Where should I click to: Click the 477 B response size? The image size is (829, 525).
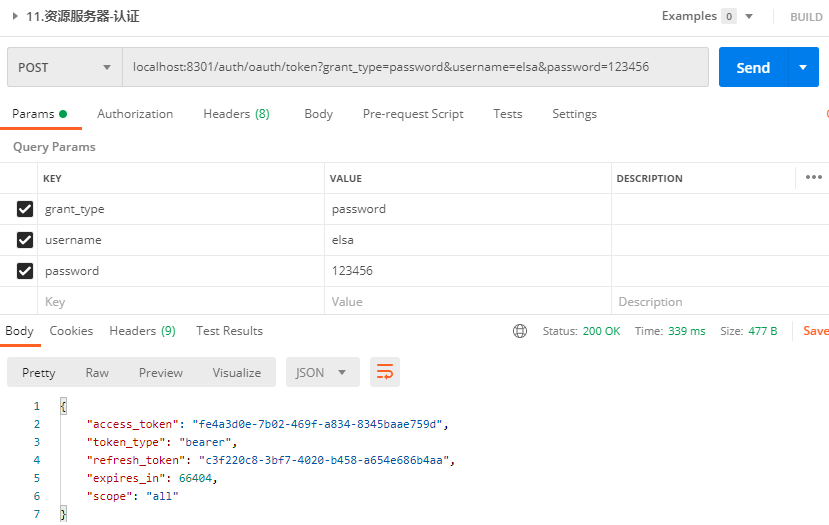click(762, 331)
